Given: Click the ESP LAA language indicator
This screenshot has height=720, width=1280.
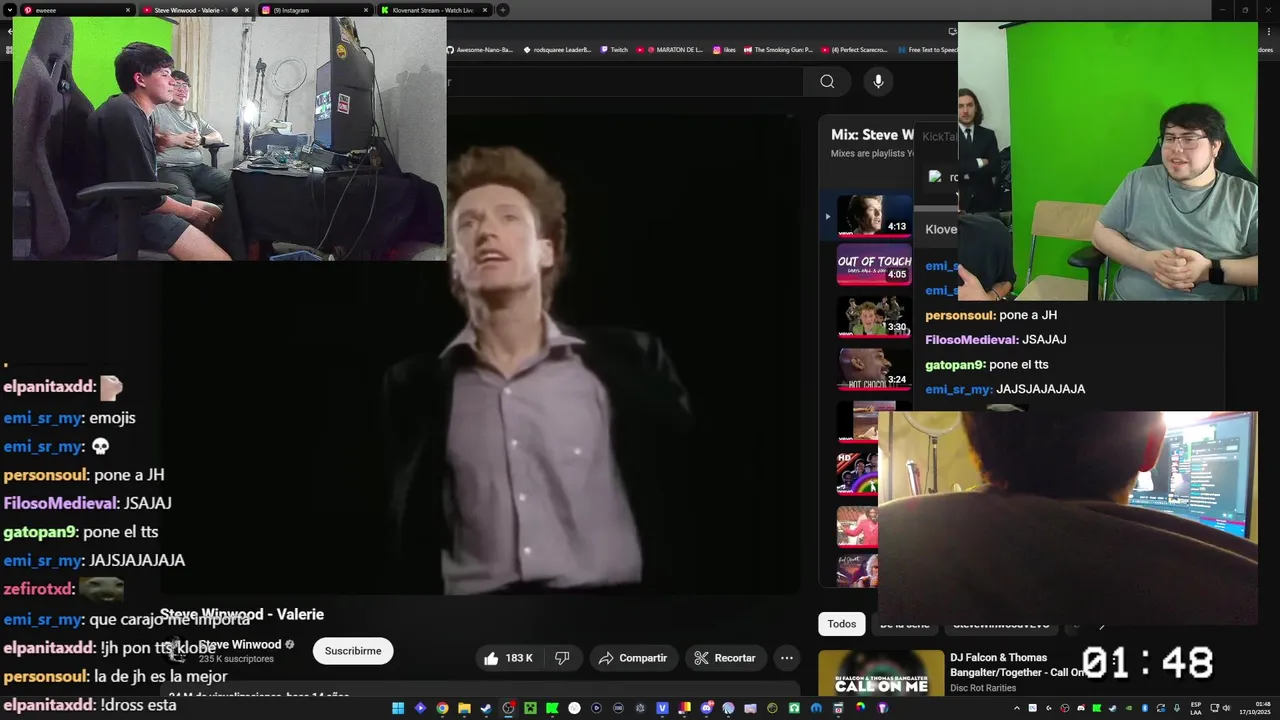Looking at the screenshot, I should click(1196, 708).
